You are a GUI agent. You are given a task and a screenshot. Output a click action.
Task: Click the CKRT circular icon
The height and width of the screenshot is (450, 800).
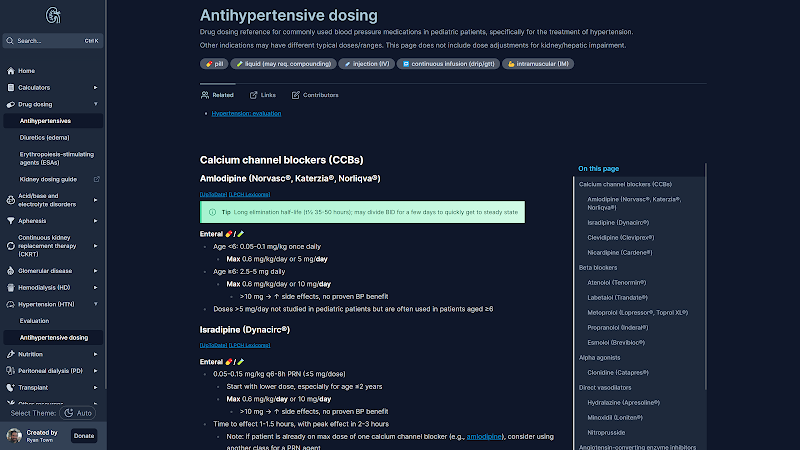(11, 246)
